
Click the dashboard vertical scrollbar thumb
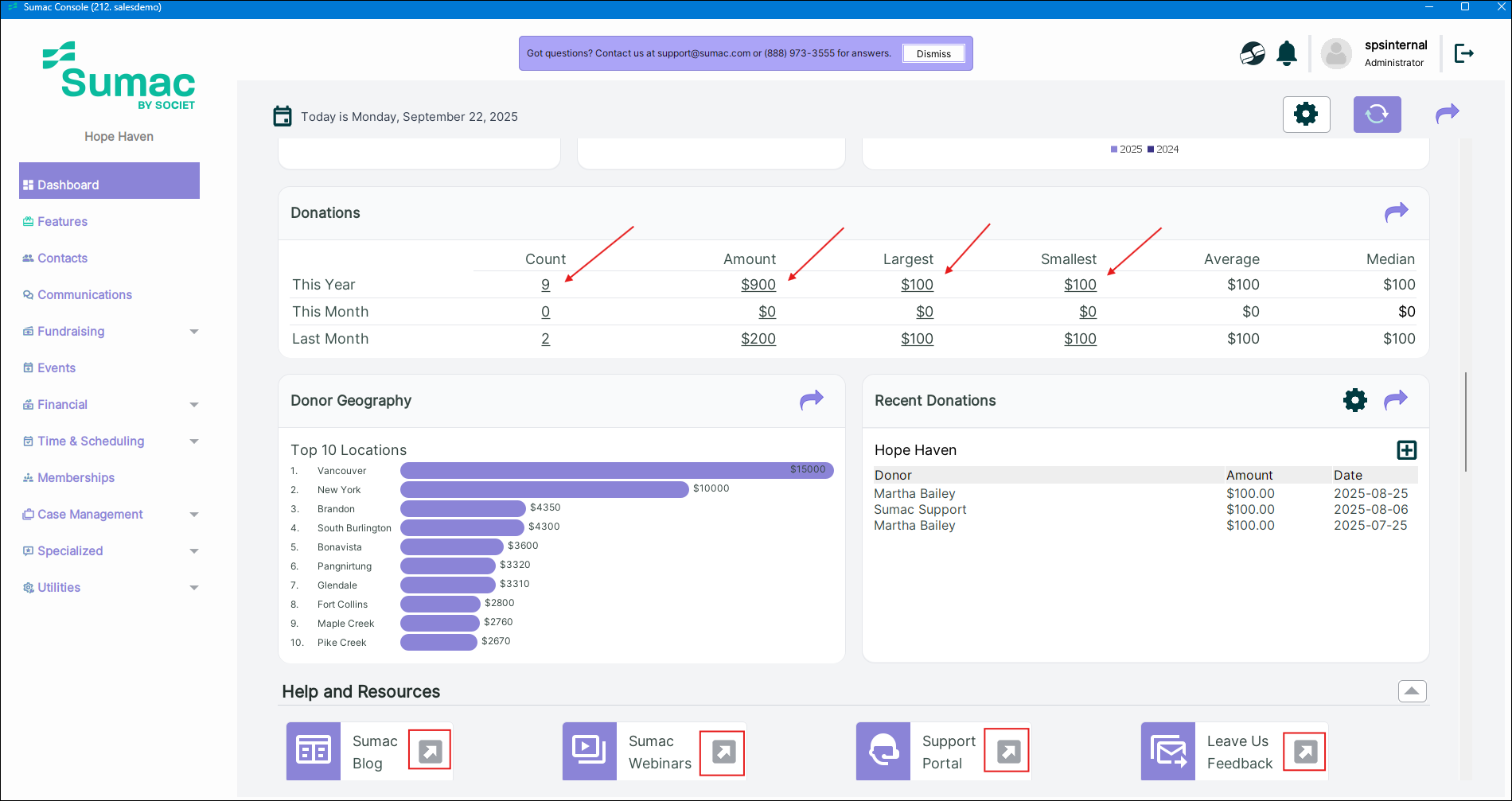coord(1465,422)
